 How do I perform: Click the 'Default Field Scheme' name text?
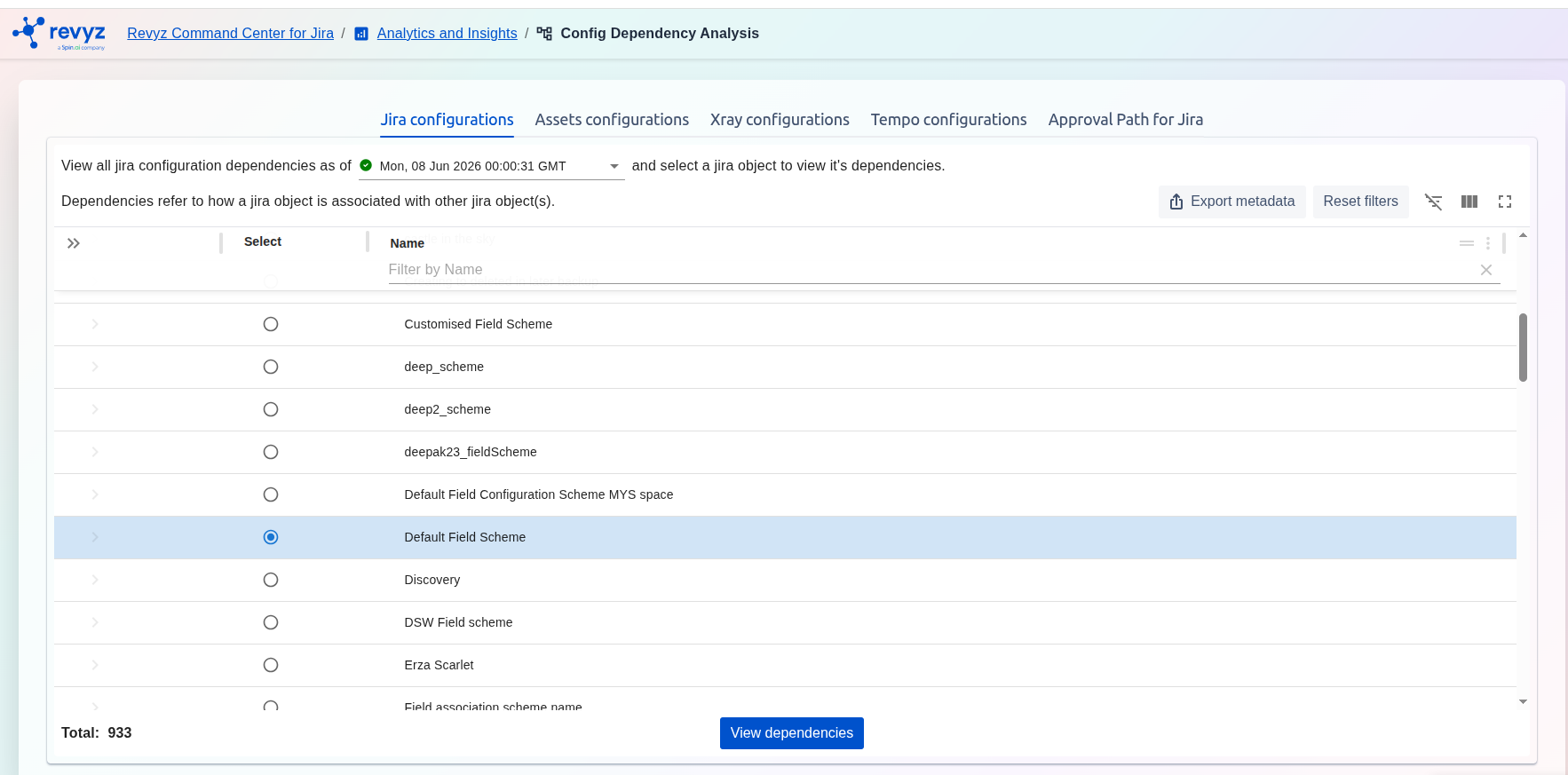click(x=465, y=537)
